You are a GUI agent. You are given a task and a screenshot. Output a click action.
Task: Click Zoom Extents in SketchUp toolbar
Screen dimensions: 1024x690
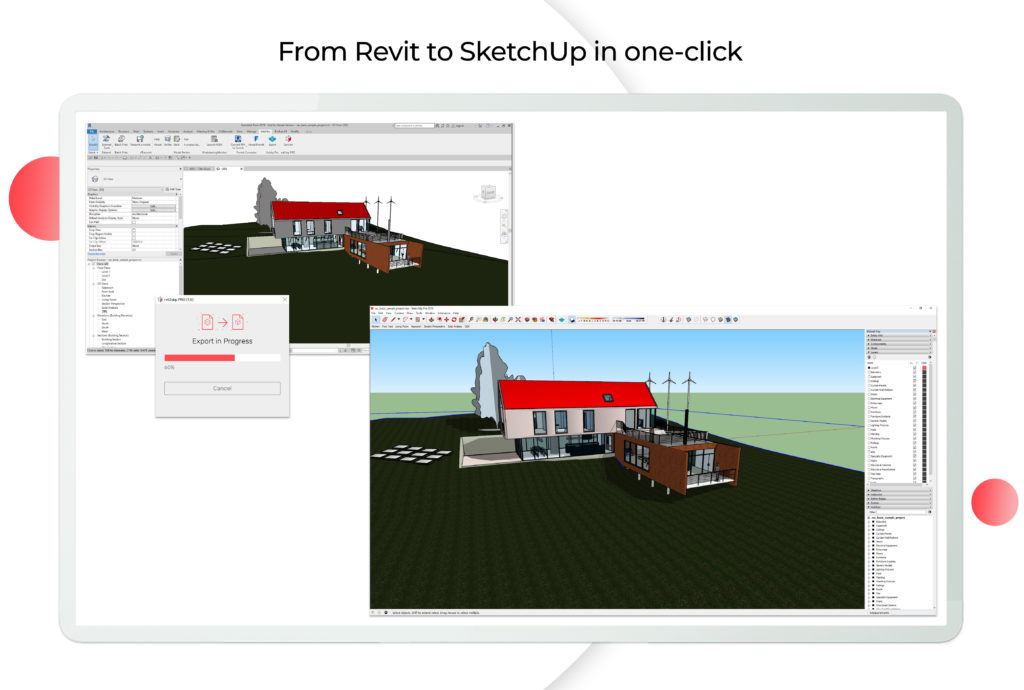518,319
